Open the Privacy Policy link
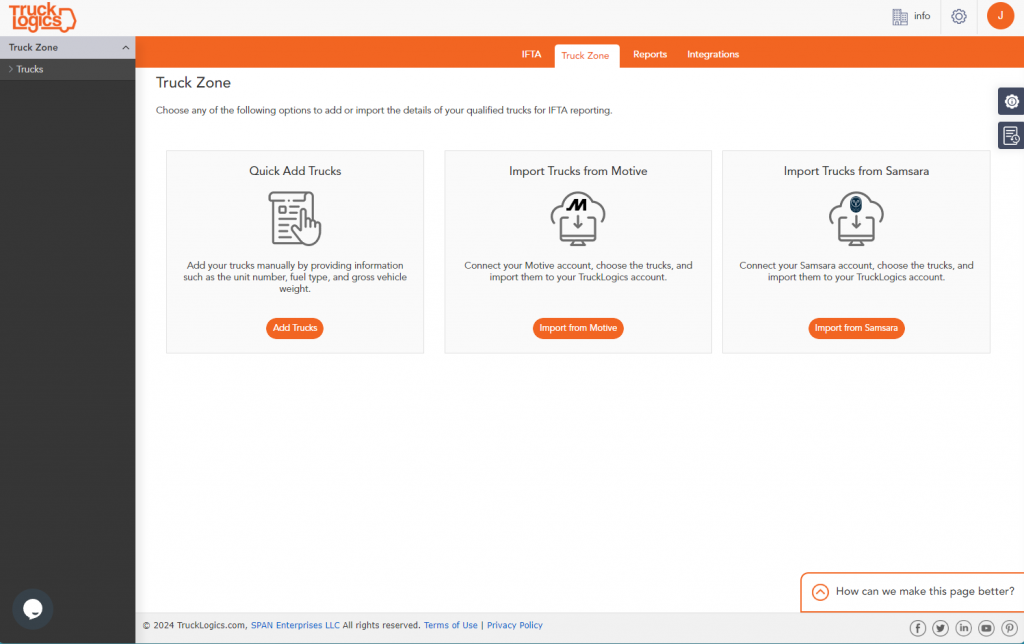1024x644 pixels. pos(515,625)
